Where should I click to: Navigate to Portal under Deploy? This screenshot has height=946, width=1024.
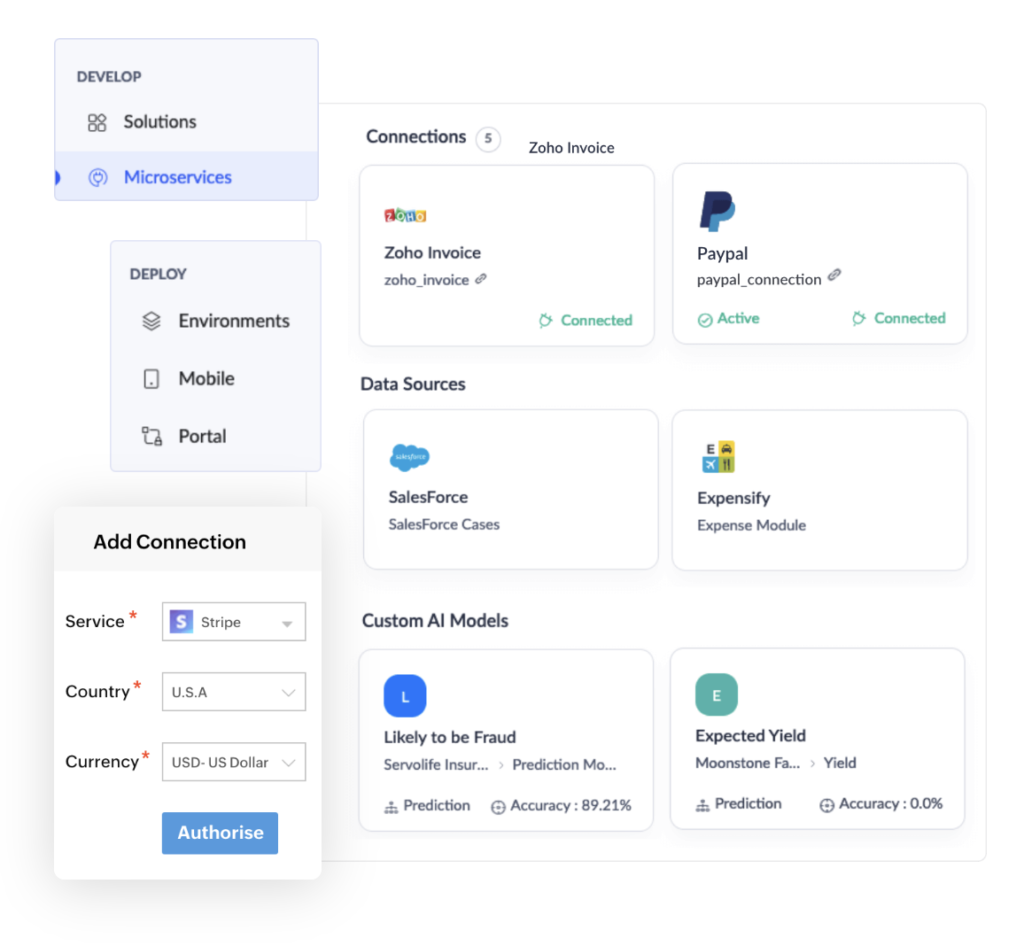tap(202, 436)
